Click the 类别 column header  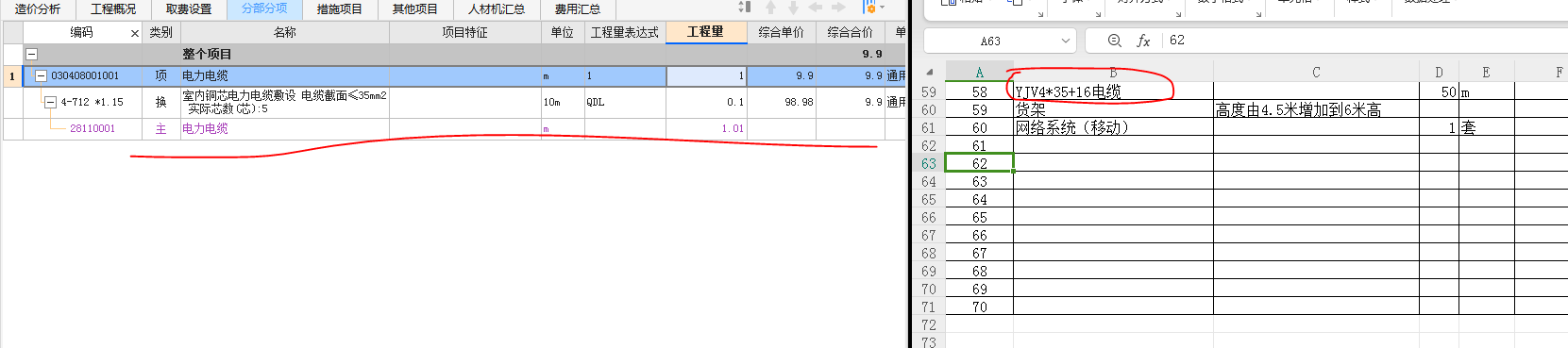161,32
